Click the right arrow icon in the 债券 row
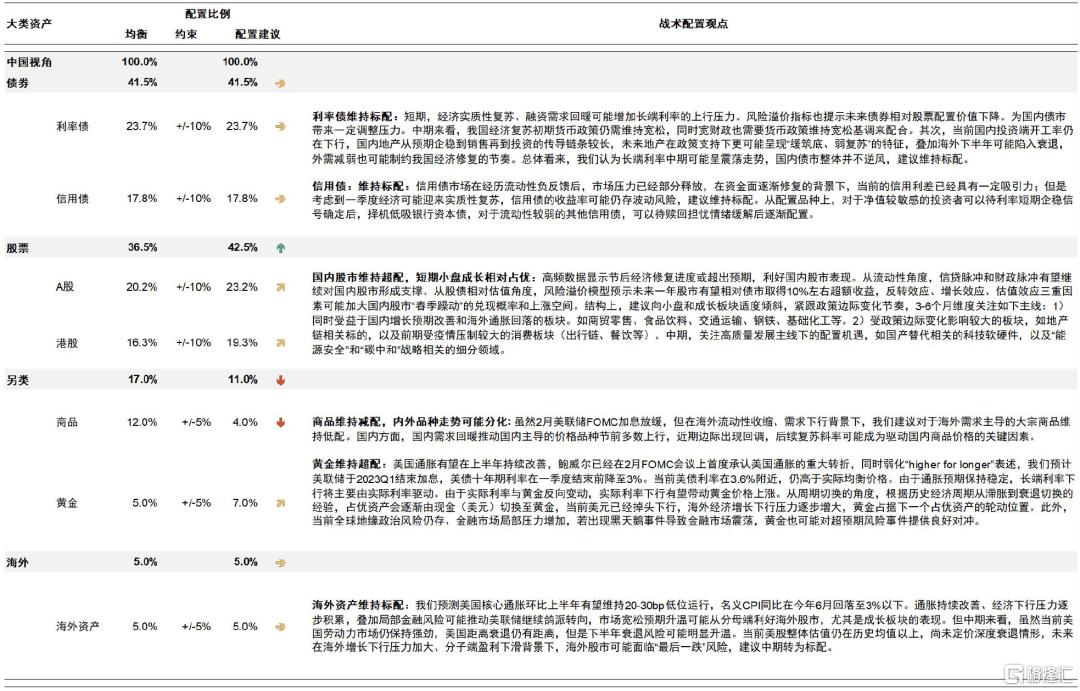 pyautogui.click(x=280, y=83)
